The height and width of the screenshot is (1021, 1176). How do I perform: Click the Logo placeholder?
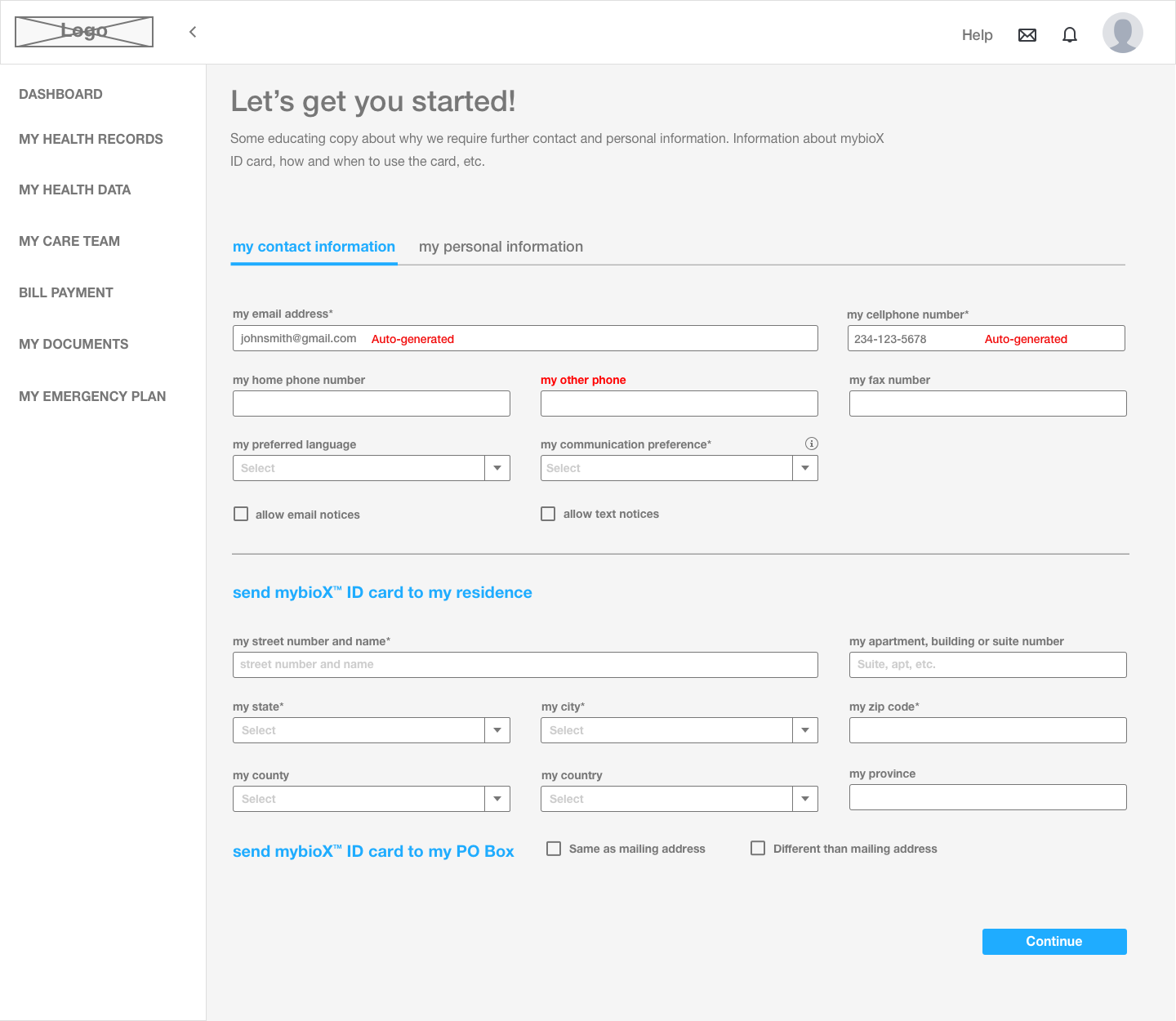(x=83, y=31)
